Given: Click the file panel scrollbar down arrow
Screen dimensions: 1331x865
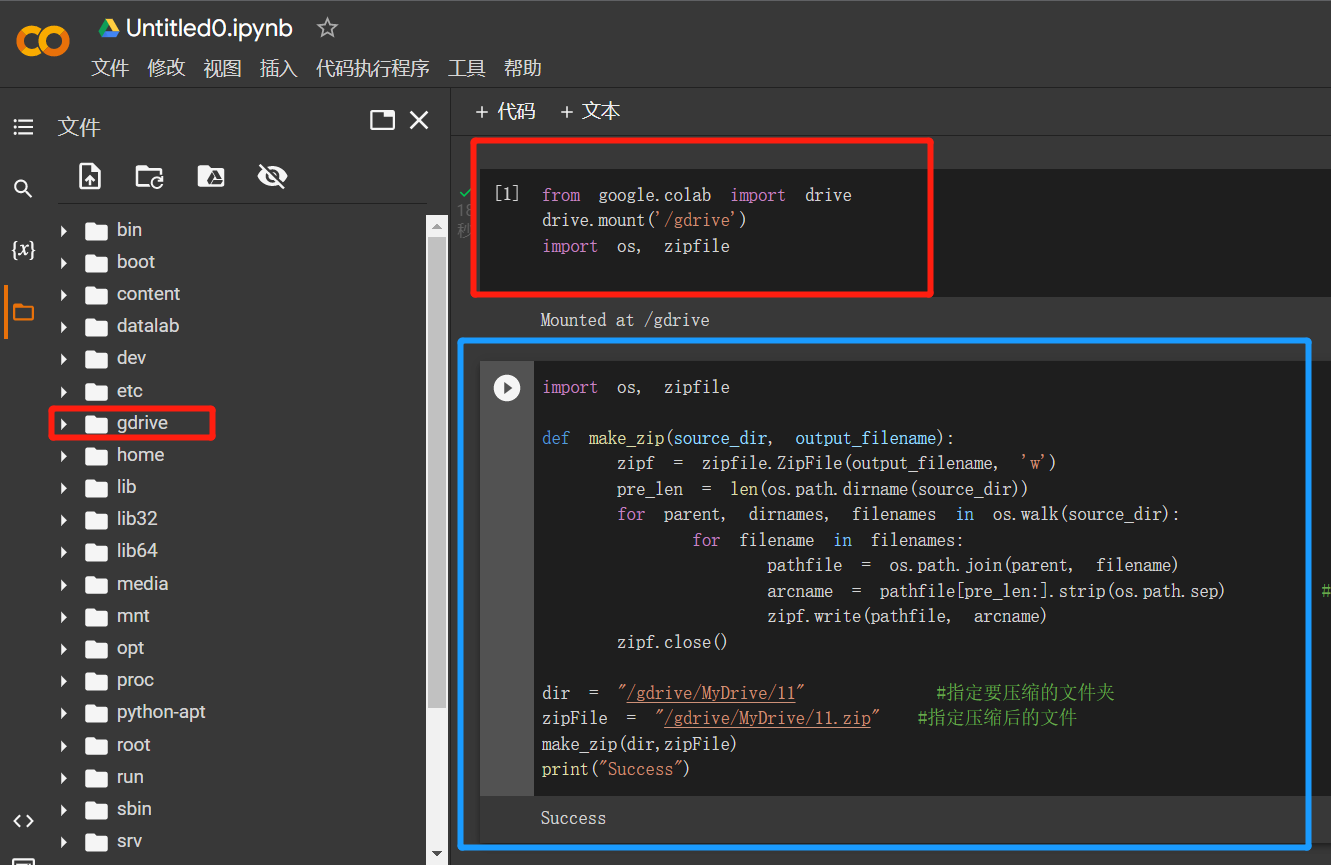Looking at the screenshot, I should (437, 854).
